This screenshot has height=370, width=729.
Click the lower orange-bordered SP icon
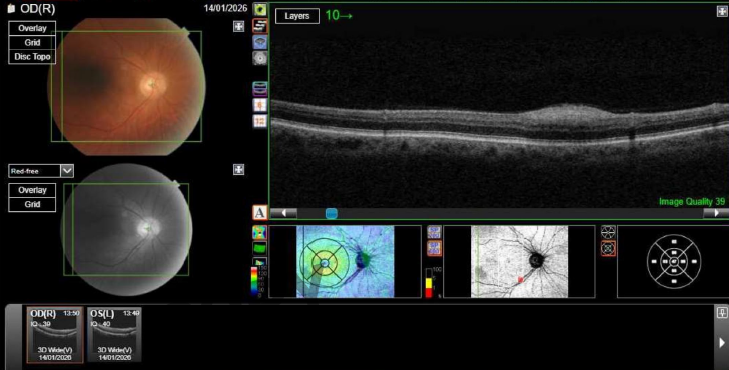434,248
